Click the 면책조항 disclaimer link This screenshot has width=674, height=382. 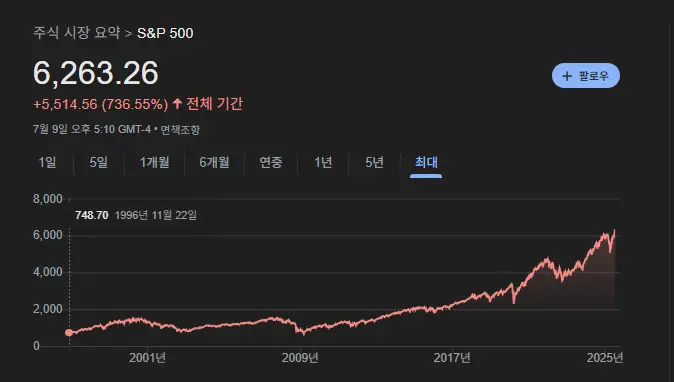click(180, 129)
